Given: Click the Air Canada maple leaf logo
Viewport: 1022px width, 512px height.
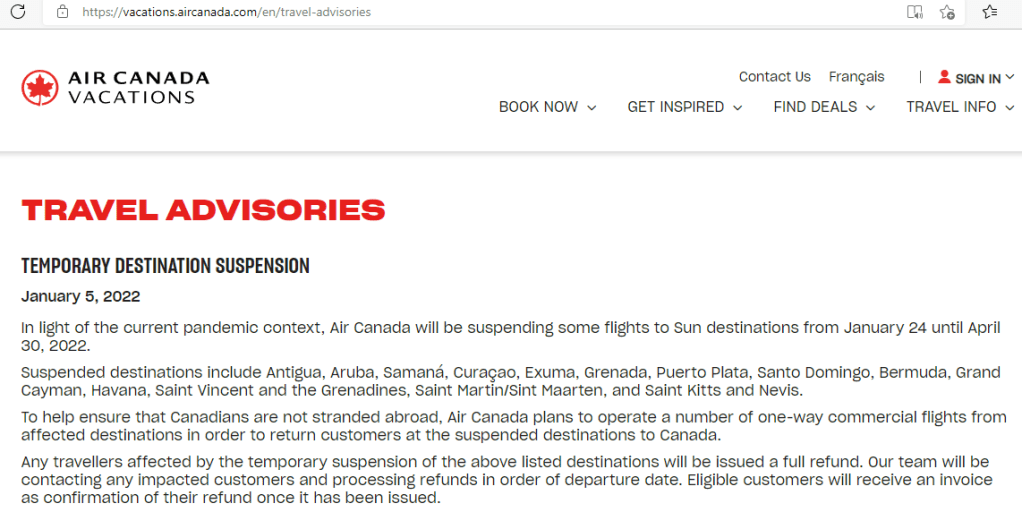Looking at the screenshot, I should [40, 88].
